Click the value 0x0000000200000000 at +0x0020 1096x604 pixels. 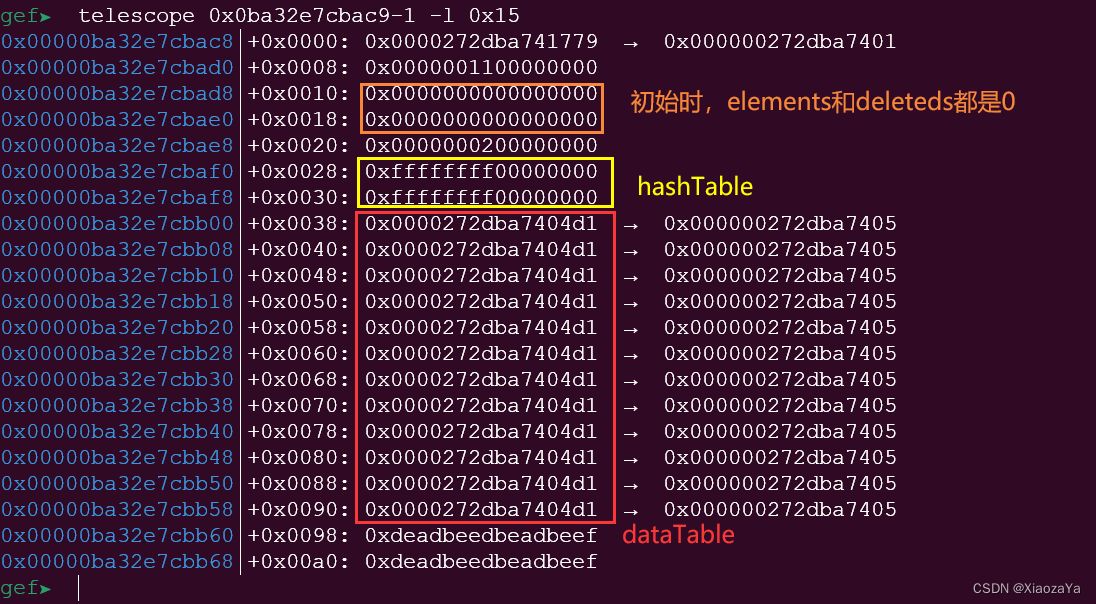pyautogui.click(x=481, y=145)
